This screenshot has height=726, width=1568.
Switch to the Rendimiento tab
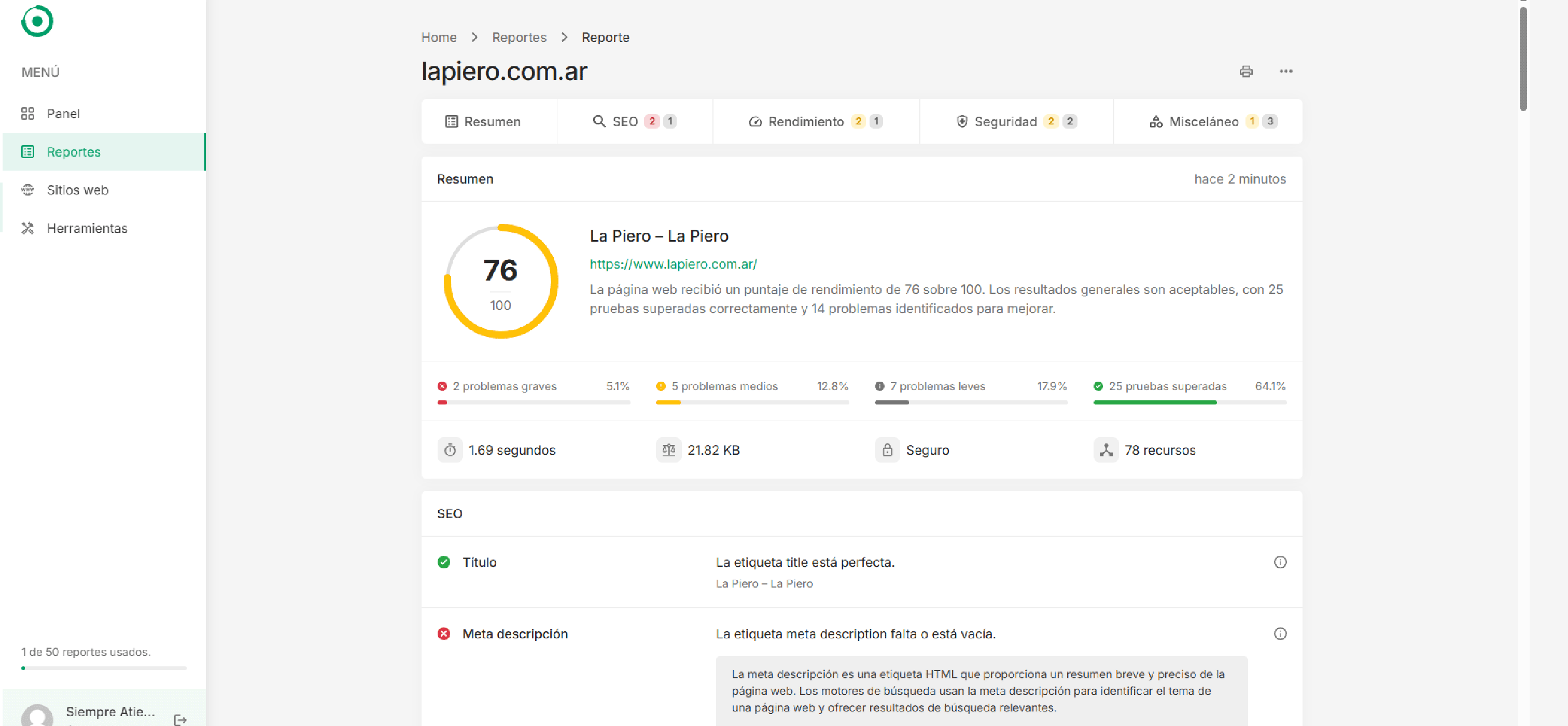pos(816,121)
